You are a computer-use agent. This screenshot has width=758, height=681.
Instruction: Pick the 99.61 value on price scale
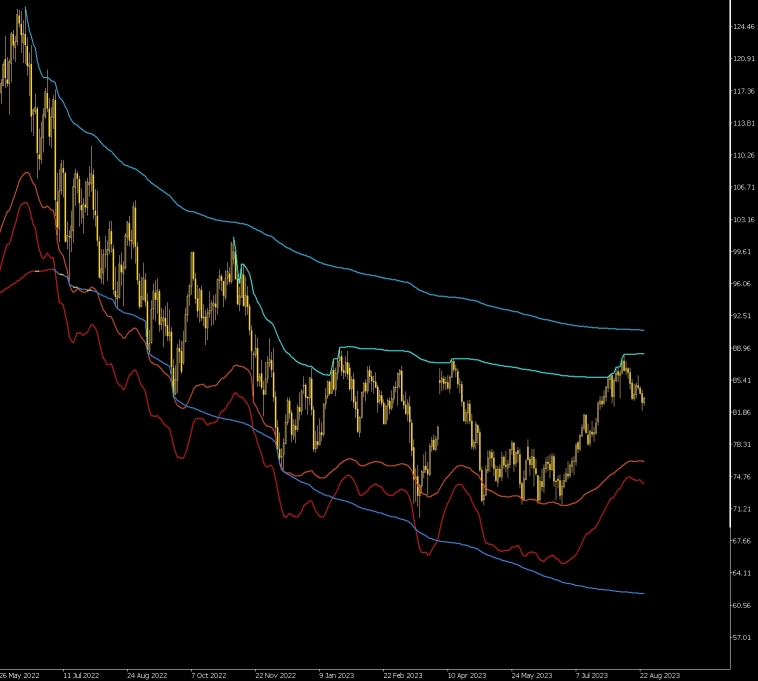point(742,252)
